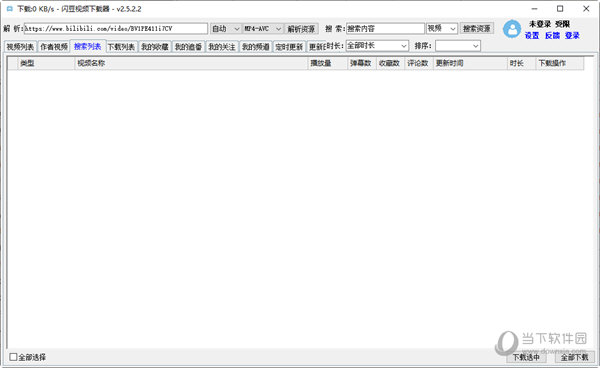Click the 搜索资源 button
Screen dimensions: 600x368
[476, 28]
